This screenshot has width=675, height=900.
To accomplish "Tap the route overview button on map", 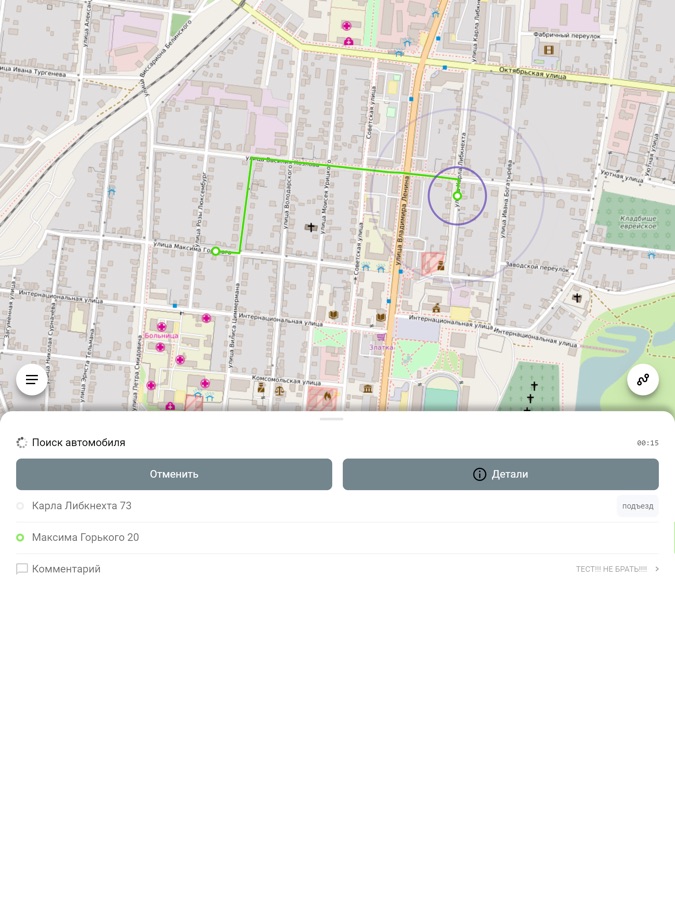I will tap(643, 380).
